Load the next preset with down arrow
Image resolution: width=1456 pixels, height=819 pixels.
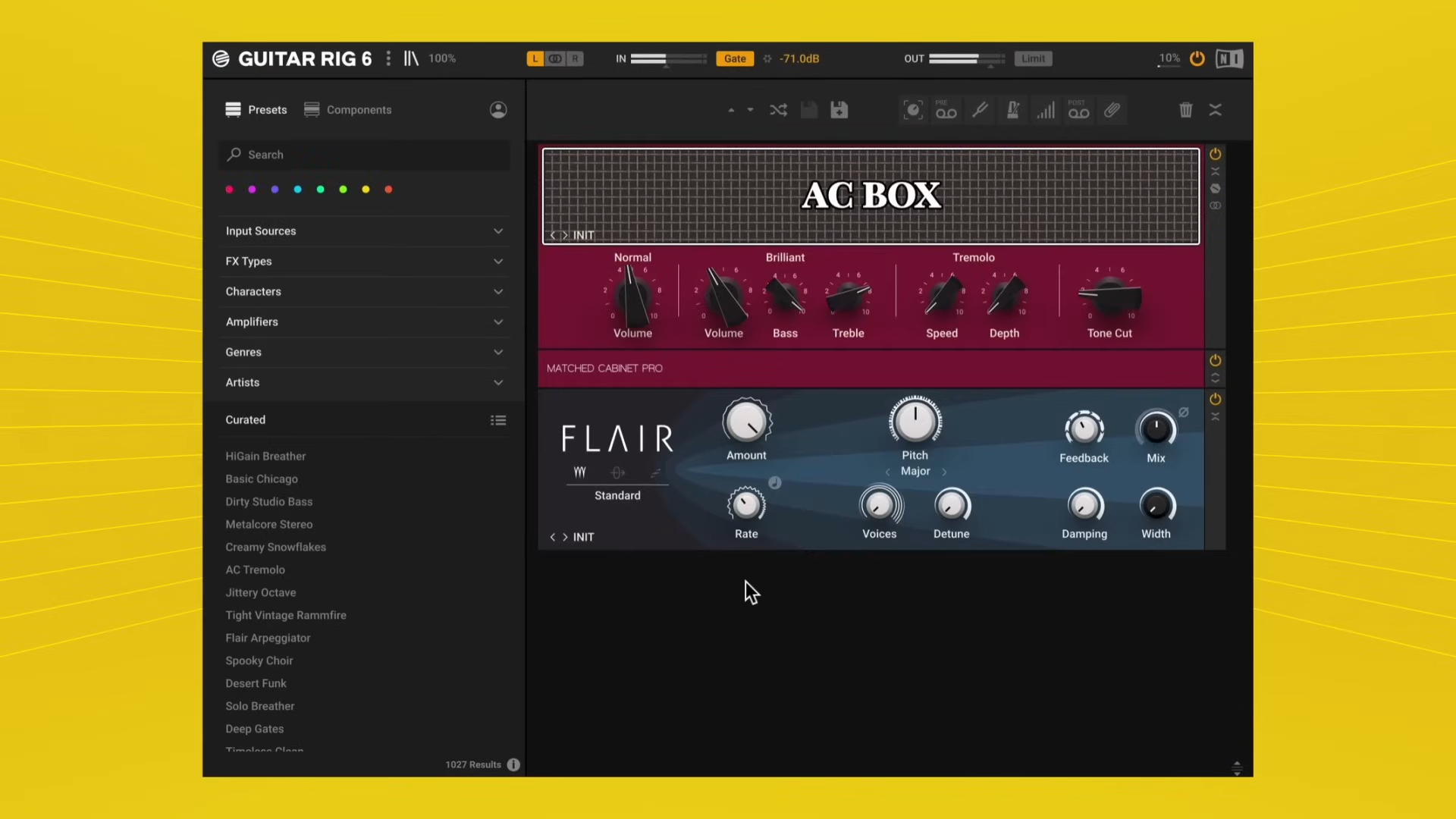point(751,110)
